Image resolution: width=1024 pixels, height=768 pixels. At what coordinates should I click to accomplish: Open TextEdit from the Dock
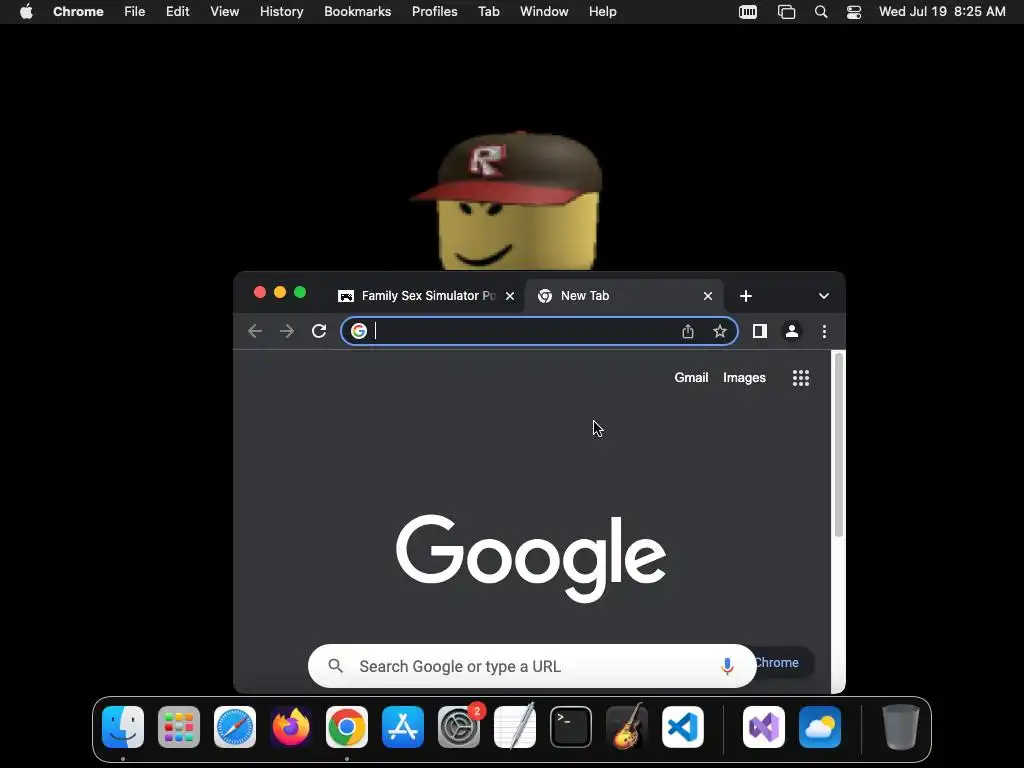(x=515, y=727)
